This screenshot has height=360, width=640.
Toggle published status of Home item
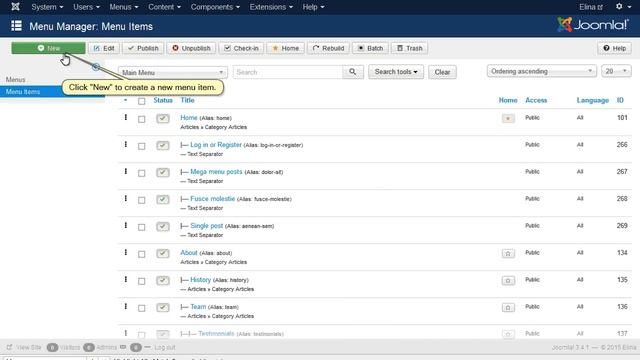(x=162, y=119)
